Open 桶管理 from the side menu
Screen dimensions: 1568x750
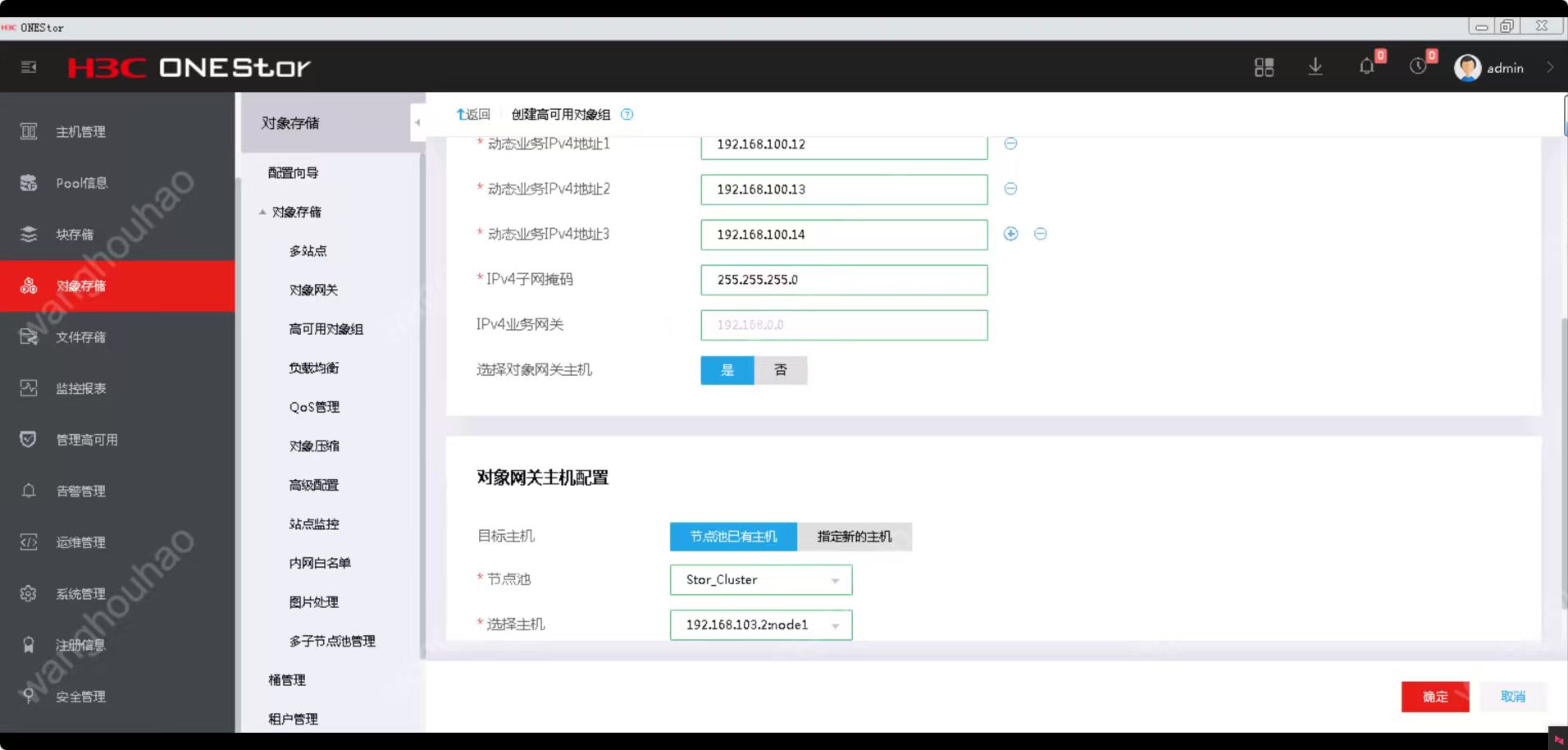click(285, 679)
